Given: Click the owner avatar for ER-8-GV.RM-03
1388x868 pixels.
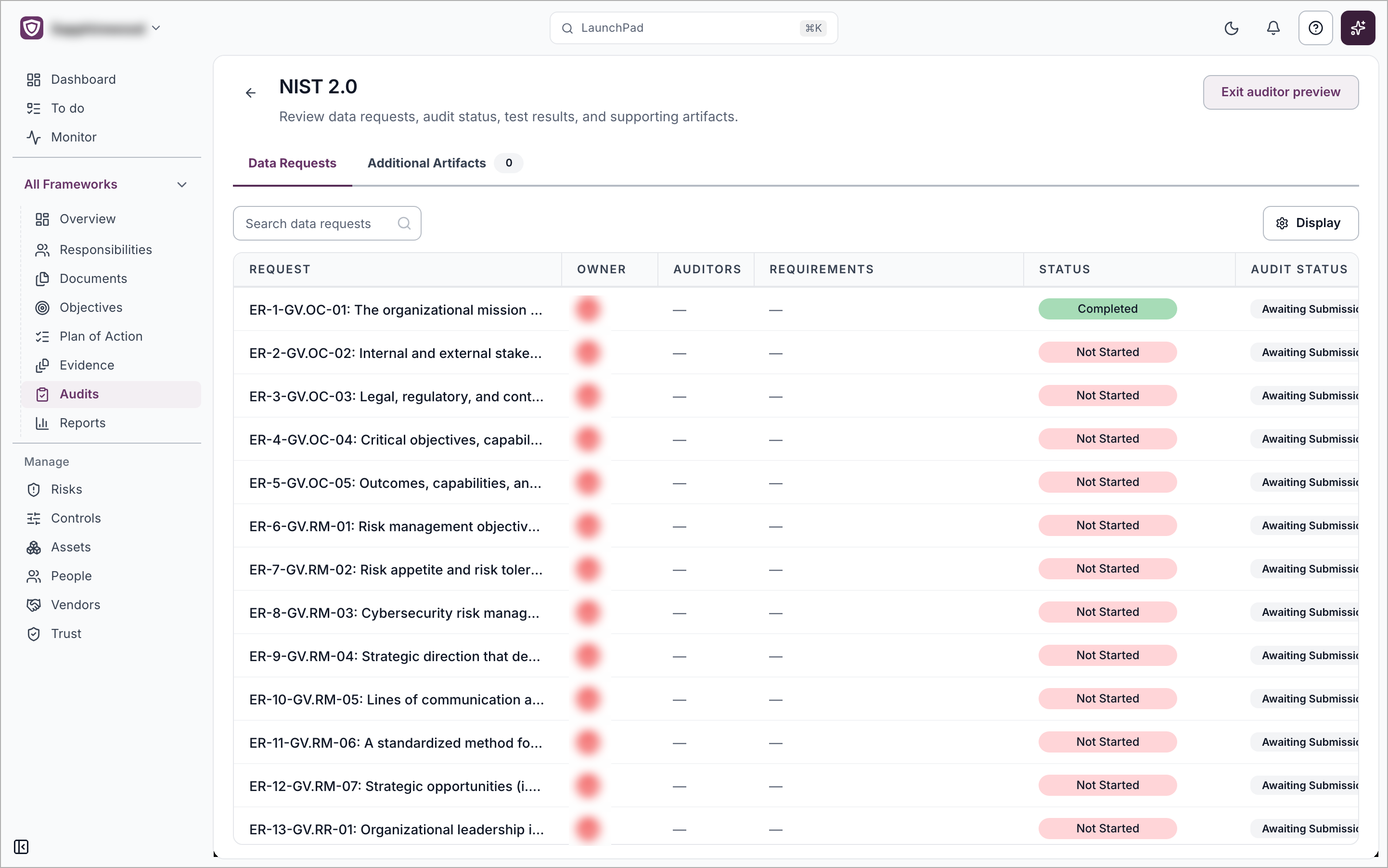Looking at the screenshot, I should tap(588, 613).
